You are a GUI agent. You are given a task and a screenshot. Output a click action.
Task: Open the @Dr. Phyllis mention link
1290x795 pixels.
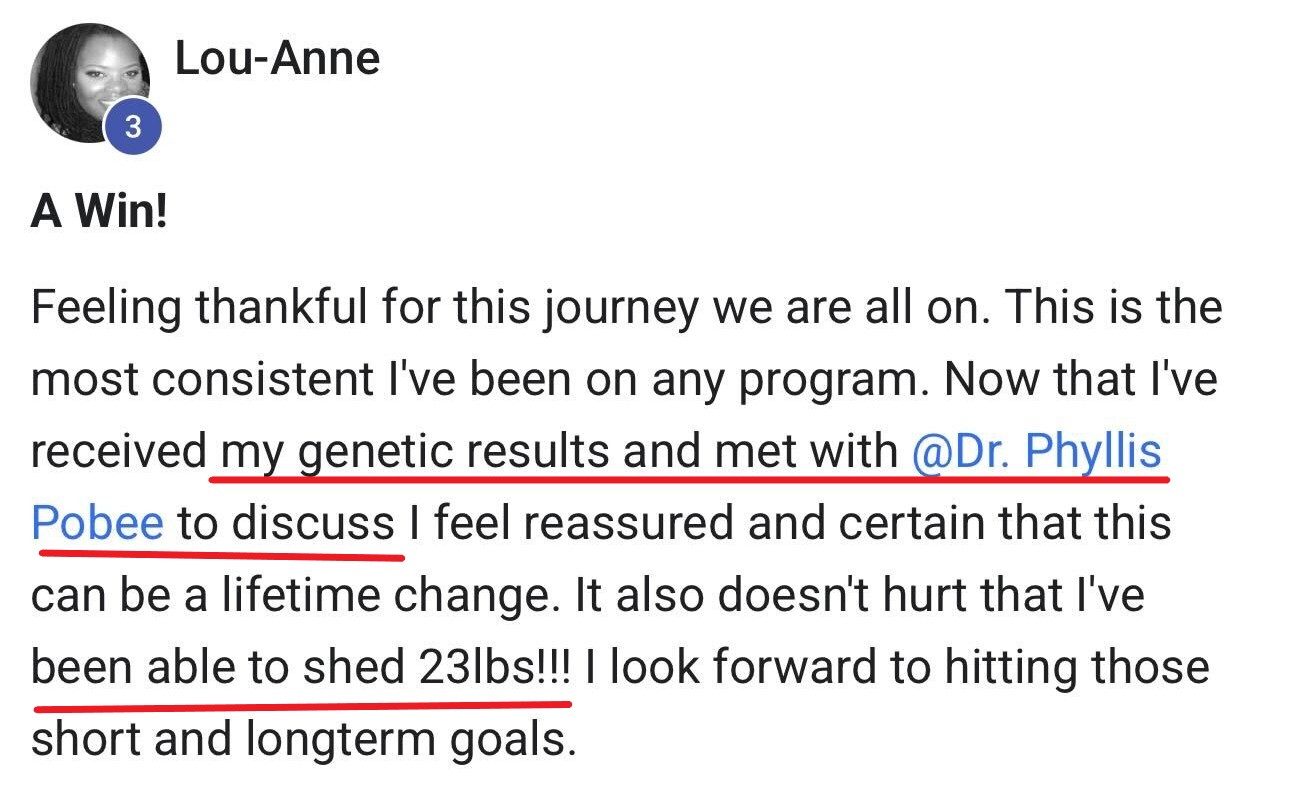pos(1036,451)
